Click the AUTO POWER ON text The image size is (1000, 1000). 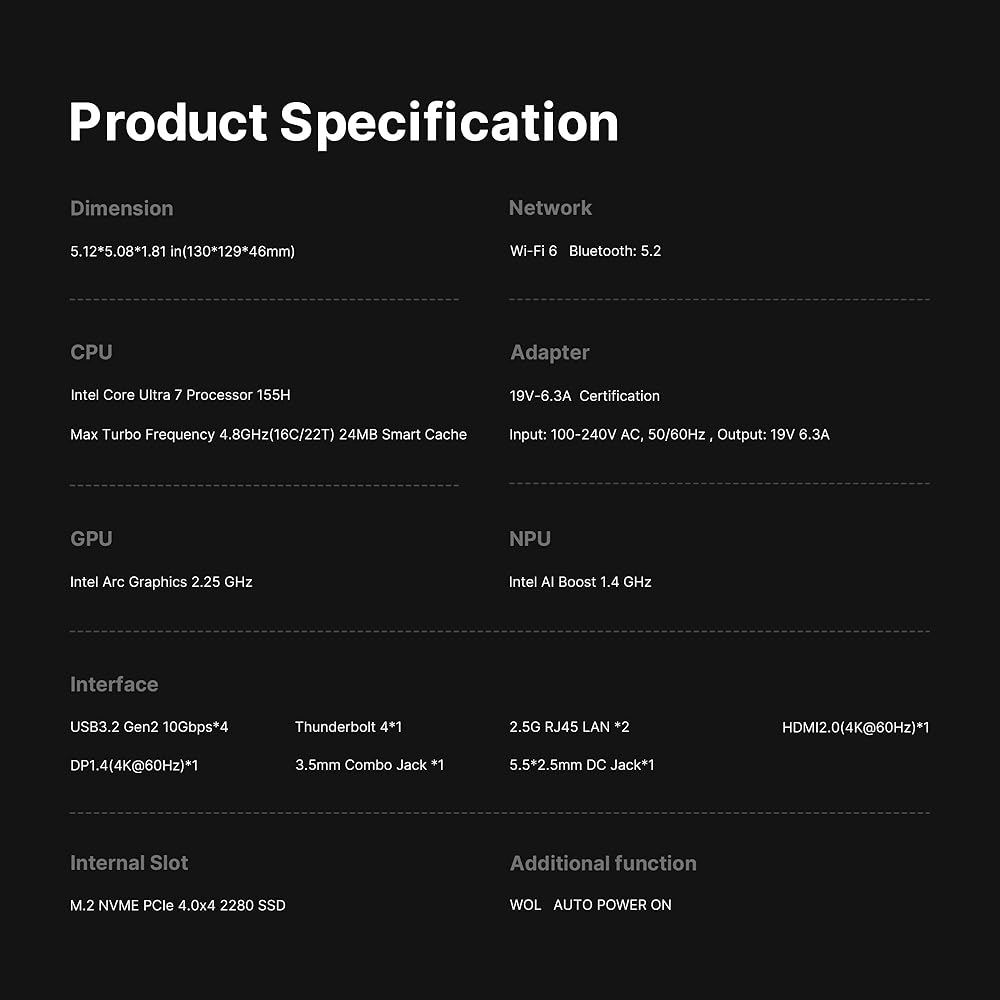coord(612,905)
